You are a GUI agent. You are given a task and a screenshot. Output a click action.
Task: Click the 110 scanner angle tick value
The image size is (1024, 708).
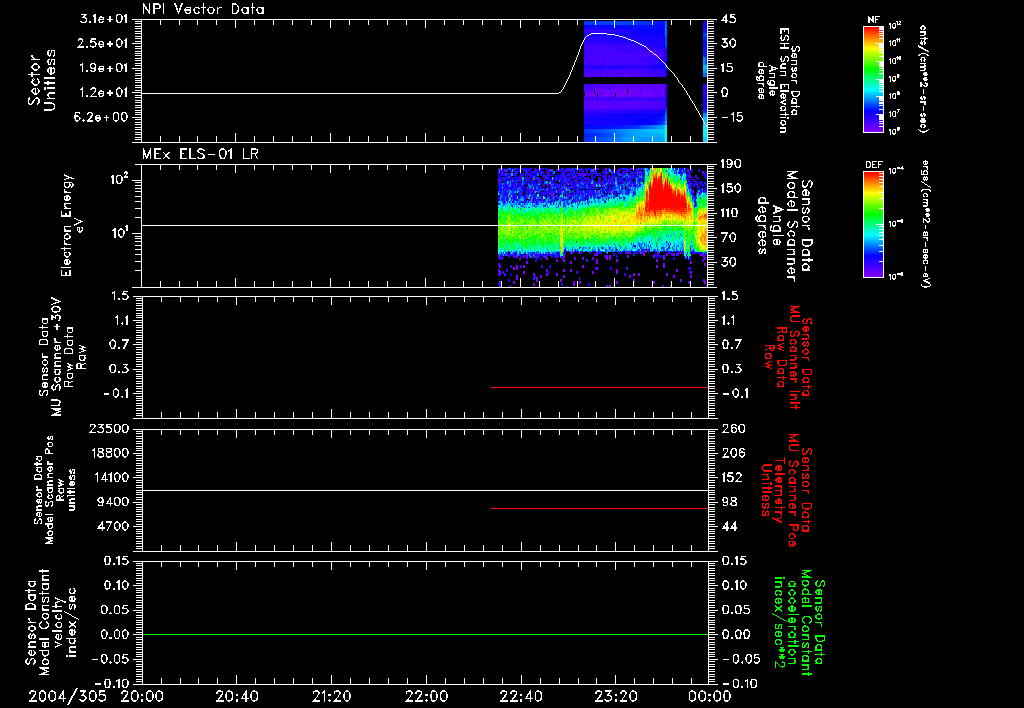[731, 213]
